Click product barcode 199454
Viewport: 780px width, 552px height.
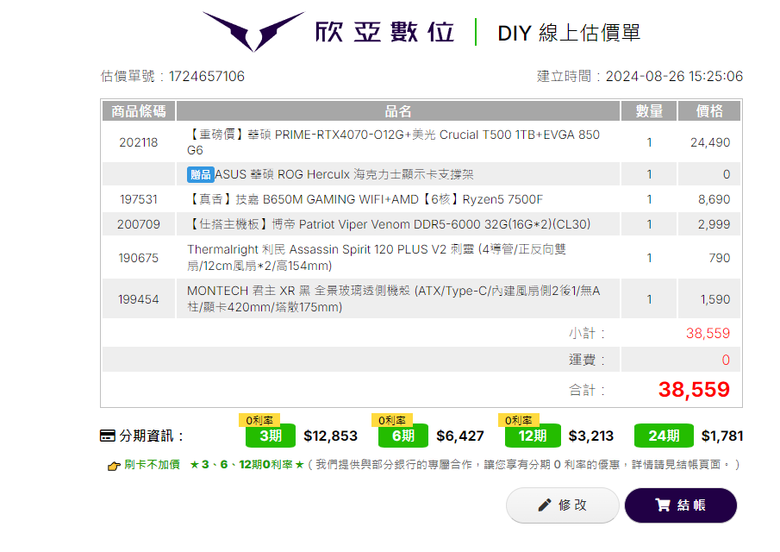[x=138, y=299]
